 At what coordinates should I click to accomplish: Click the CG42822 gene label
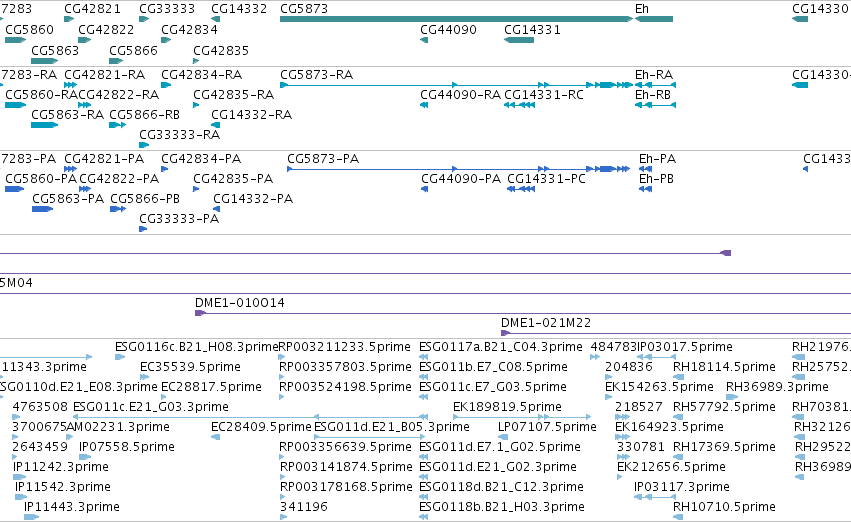click(x=106, y=30)
